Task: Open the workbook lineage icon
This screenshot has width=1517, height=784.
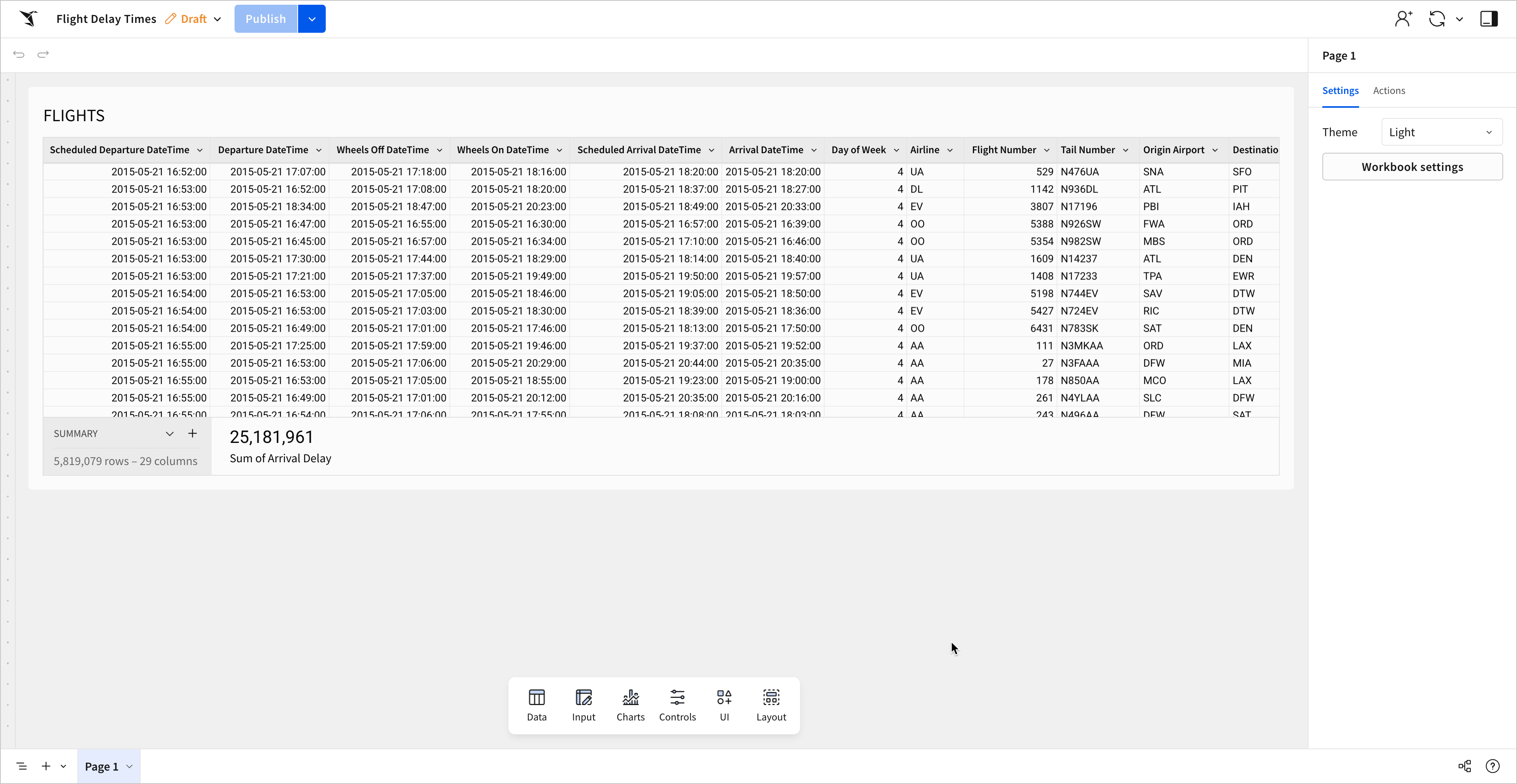Action: [1464, 766]
